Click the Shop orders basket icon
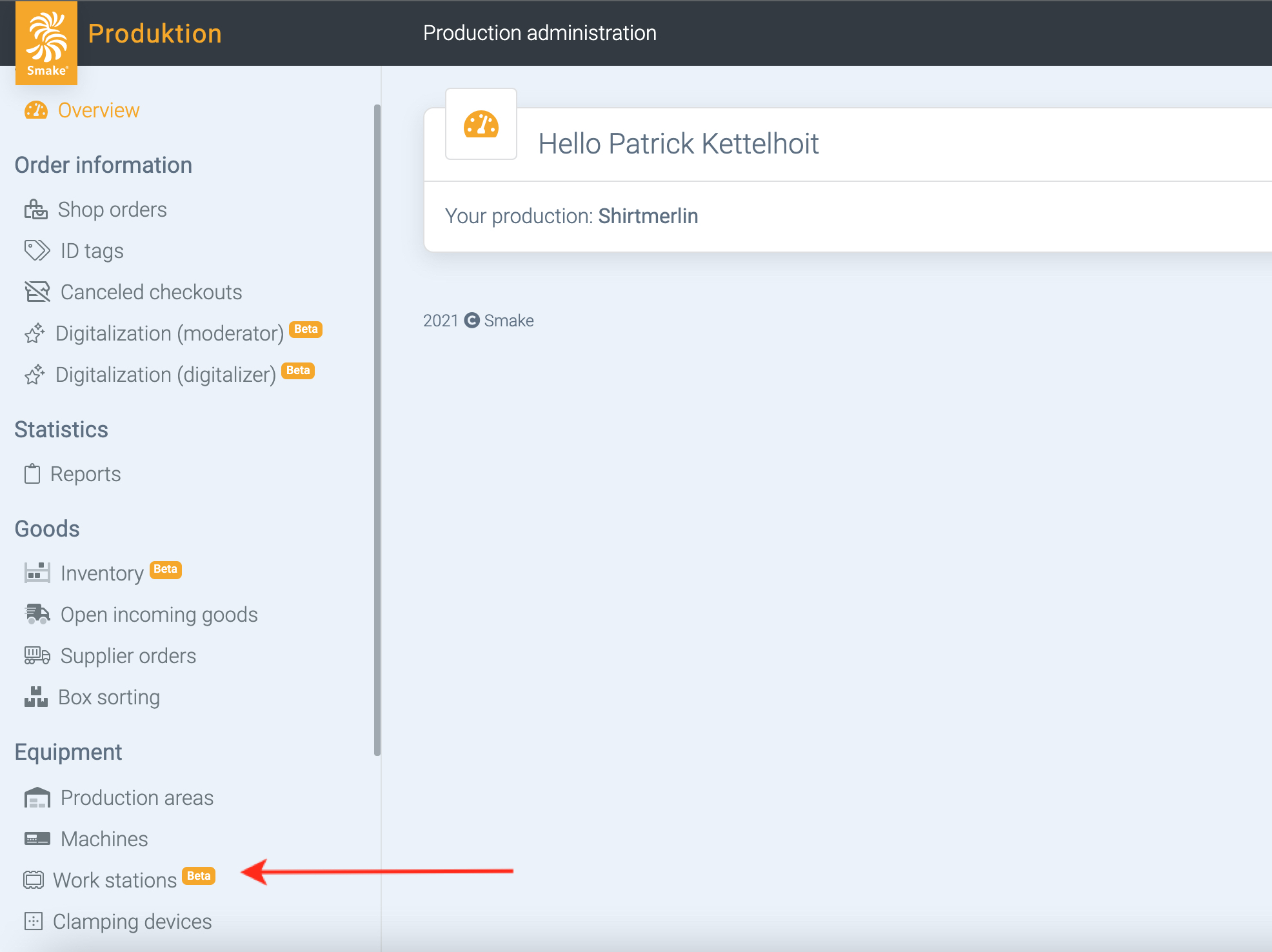The image size is (1272, 952). (x=36, y=210)
